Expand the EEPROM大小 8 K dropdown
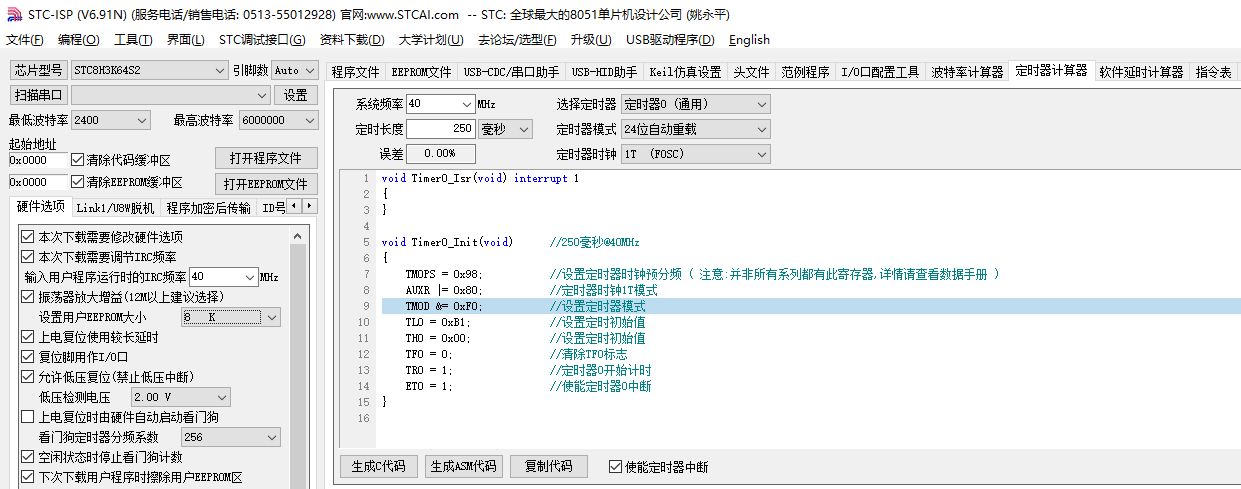The width and height of the screenshot is (1241, 489). point(272,317)
